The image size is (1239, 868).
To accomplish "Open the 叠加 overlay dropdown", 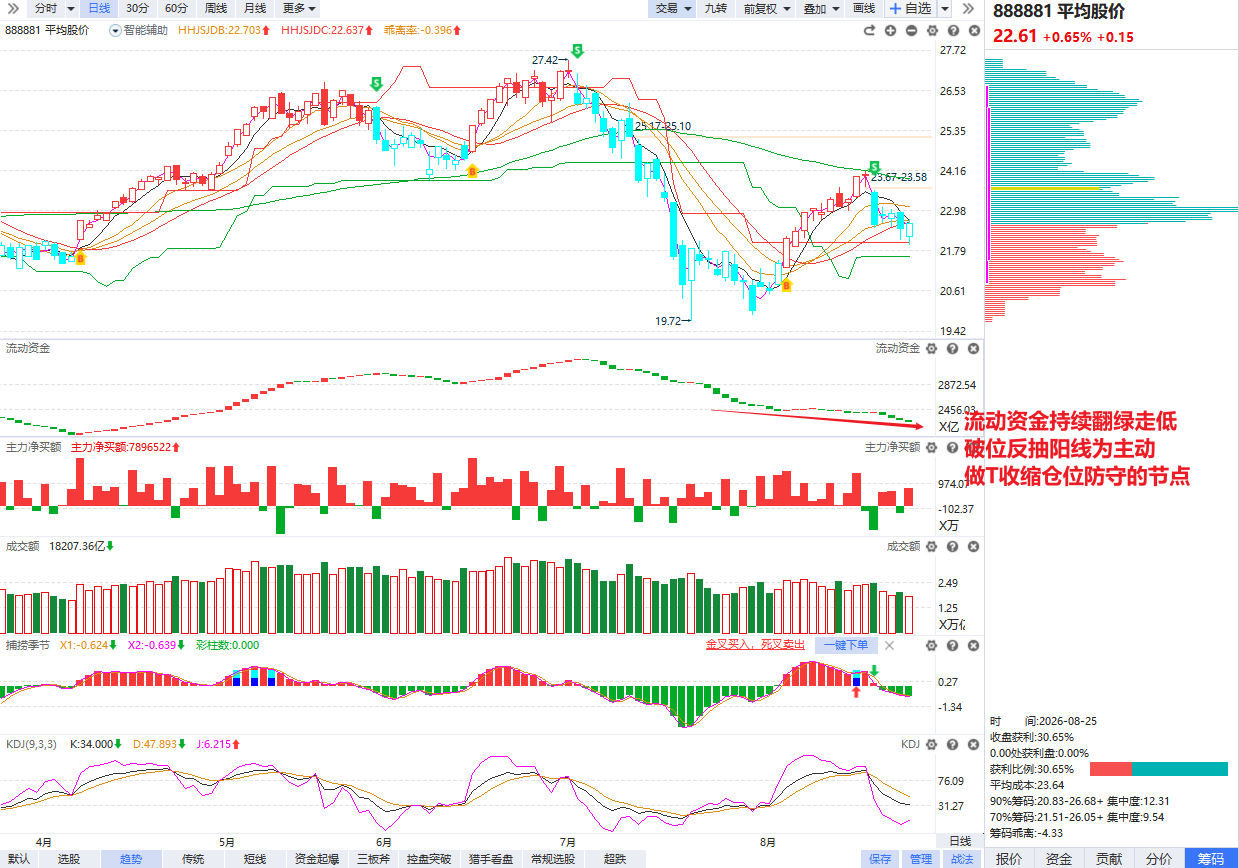I will point(820,8).
